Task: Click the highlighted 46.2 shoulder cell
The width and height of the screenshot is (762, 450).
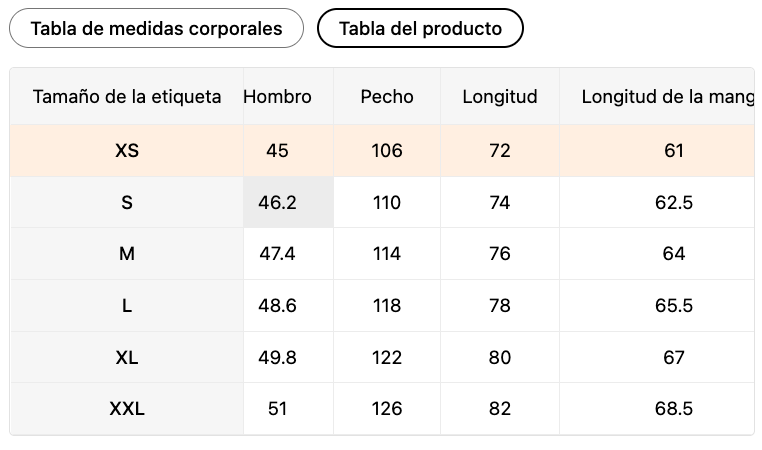Action: click(277, 203)
